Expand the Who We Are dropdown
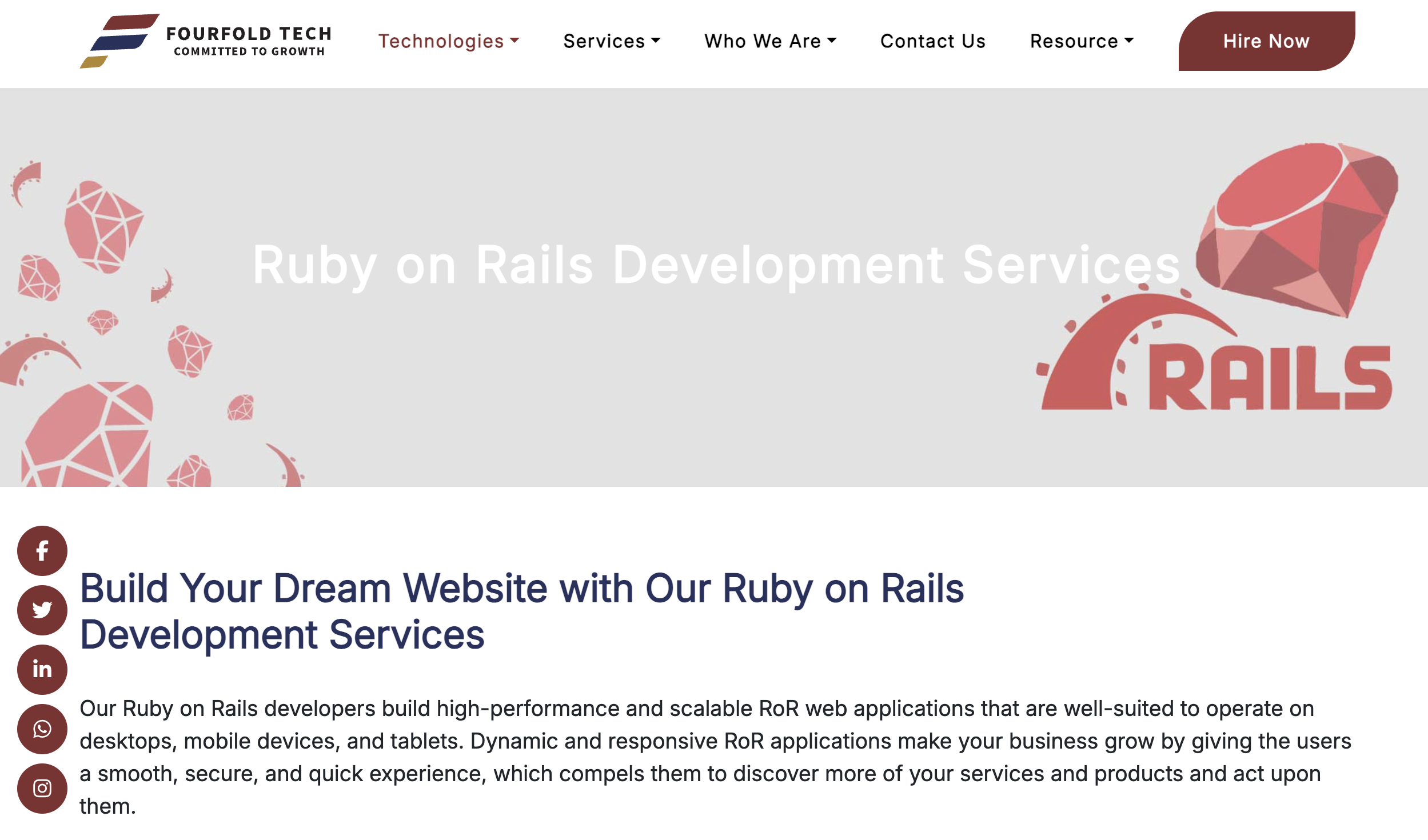 (x=771, y=41)
